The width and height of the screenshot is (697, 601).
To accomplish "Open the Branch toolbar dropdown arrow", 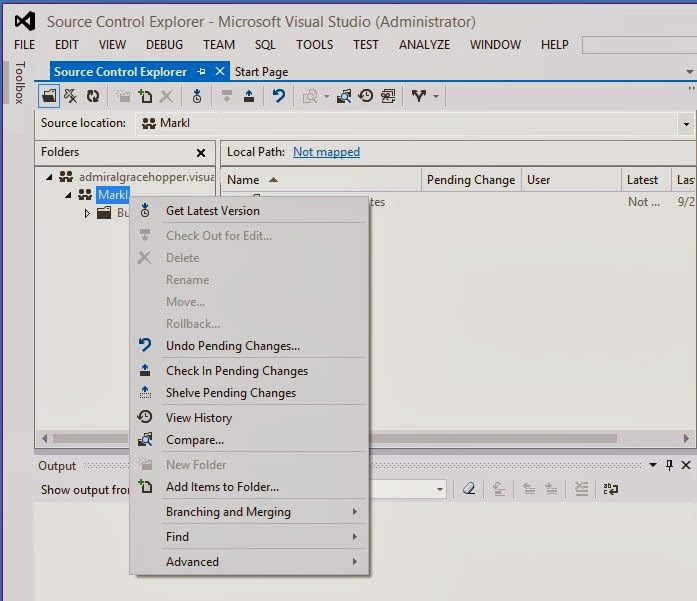I will (436, 96).
